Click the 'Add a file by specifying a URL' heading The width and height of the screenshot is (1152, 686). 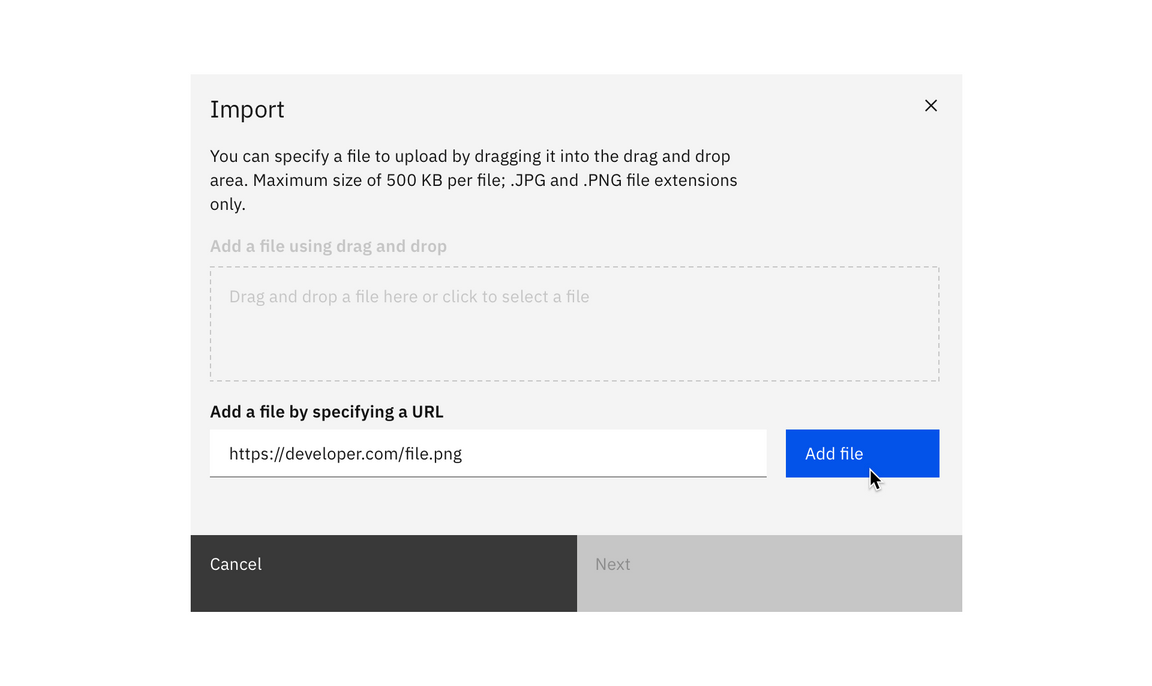click(326, 411)
